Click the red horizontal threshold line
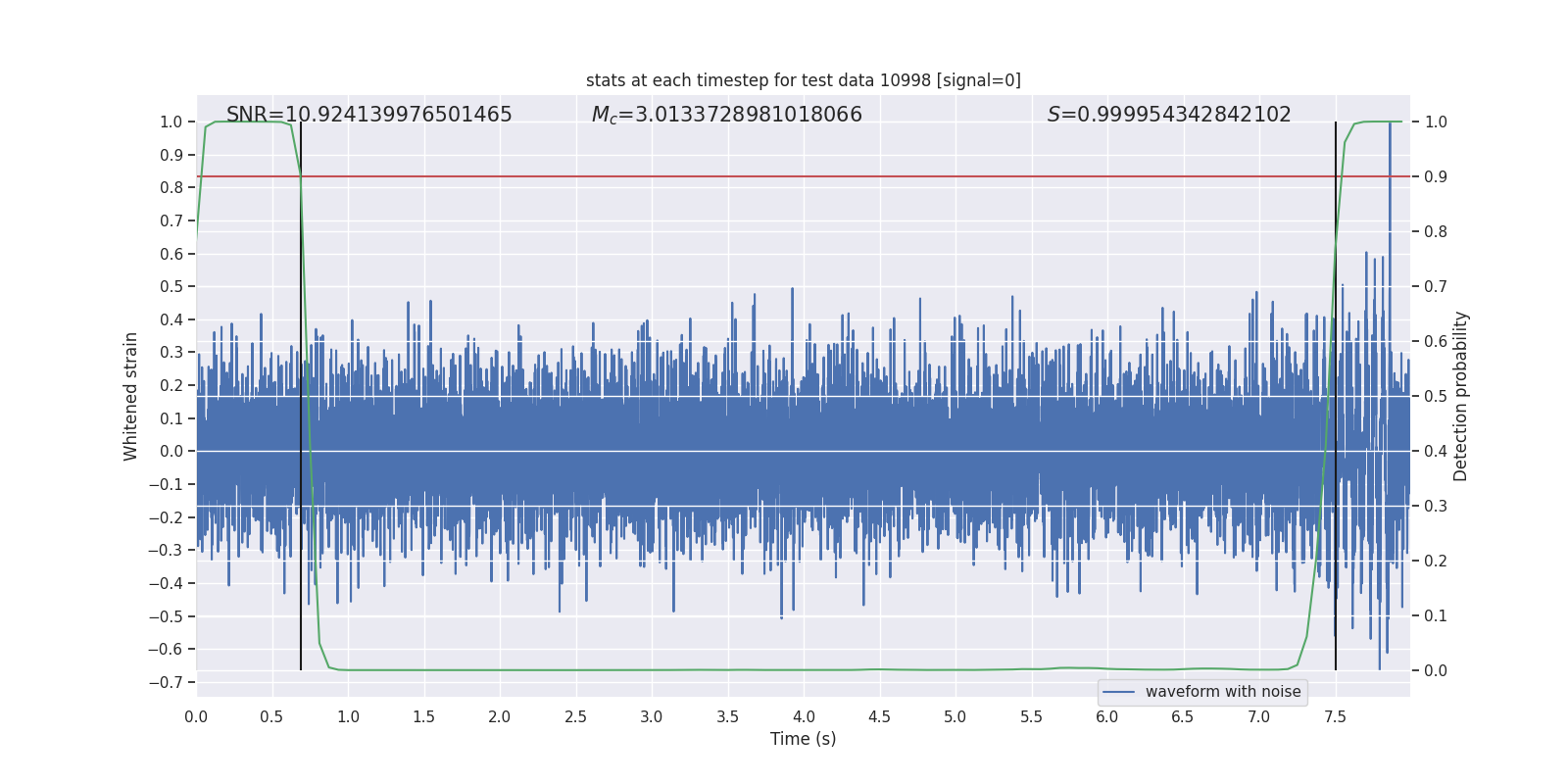 coord(784,176)
